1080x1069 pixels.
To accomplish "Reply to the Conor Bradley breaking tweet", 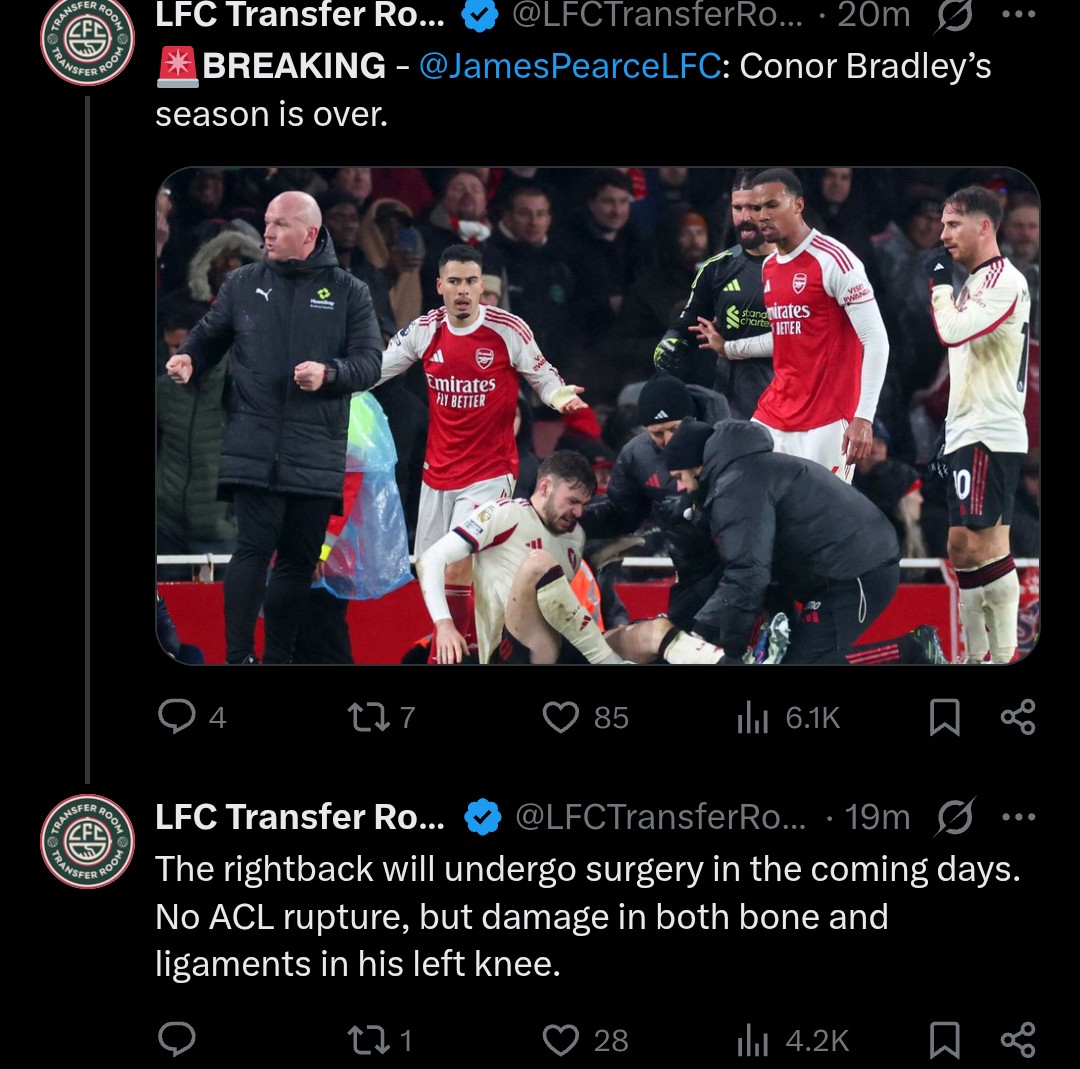I will point(178,717).
